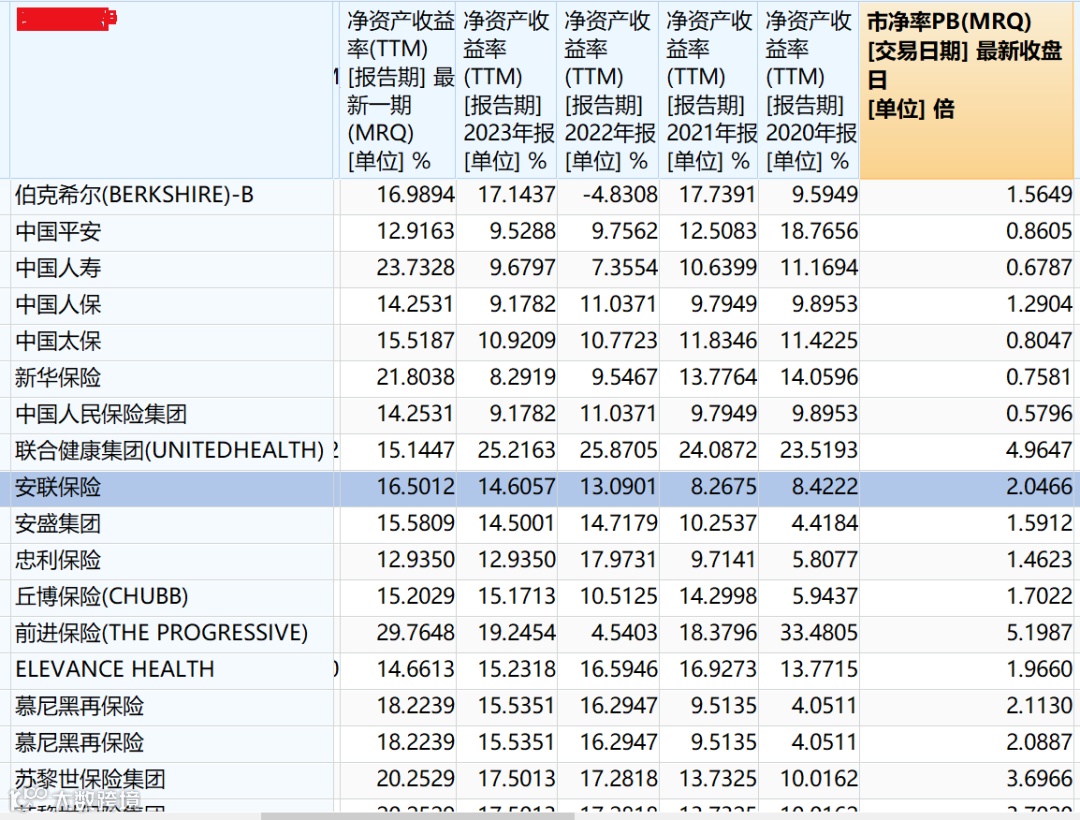
Task: Click 中国人民保险集团 PB value 0.5796
Action: (1039, 414)
